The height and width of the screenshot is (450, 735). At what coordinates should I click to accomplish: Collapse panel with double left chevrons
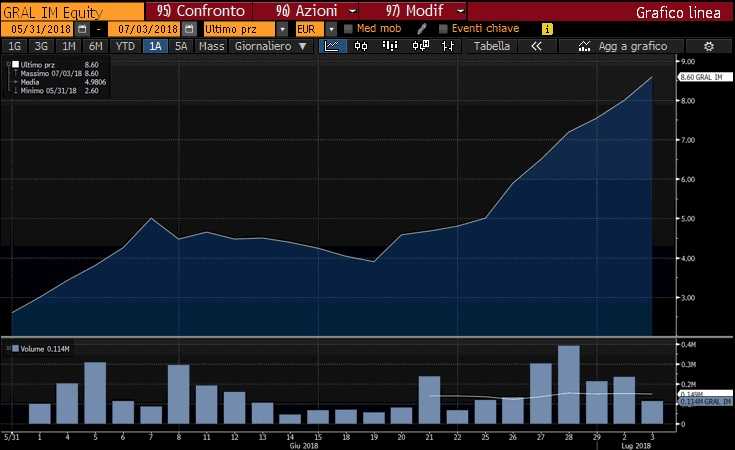coord(536,46)
